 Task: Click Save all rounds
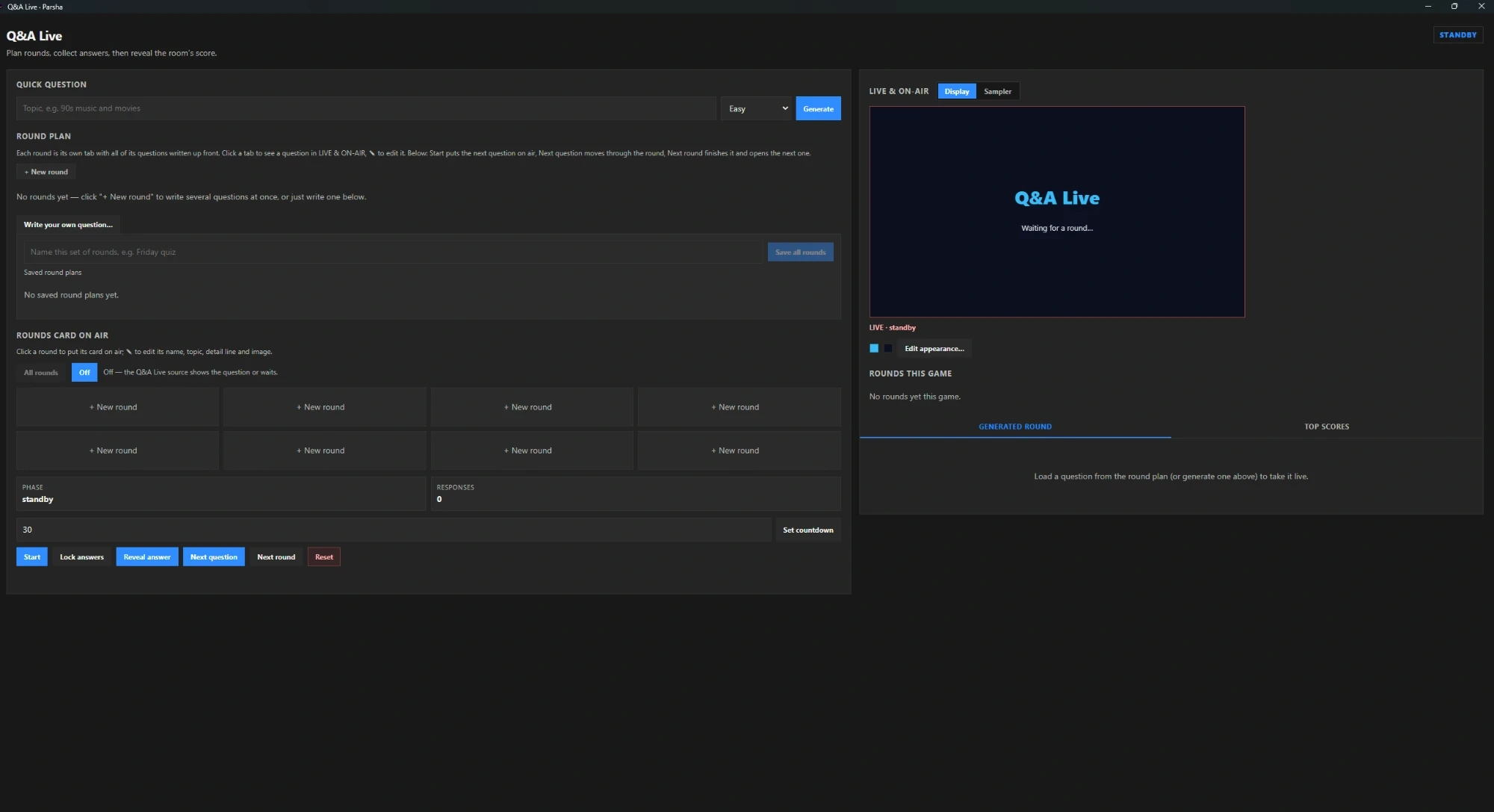coord(800,252)
